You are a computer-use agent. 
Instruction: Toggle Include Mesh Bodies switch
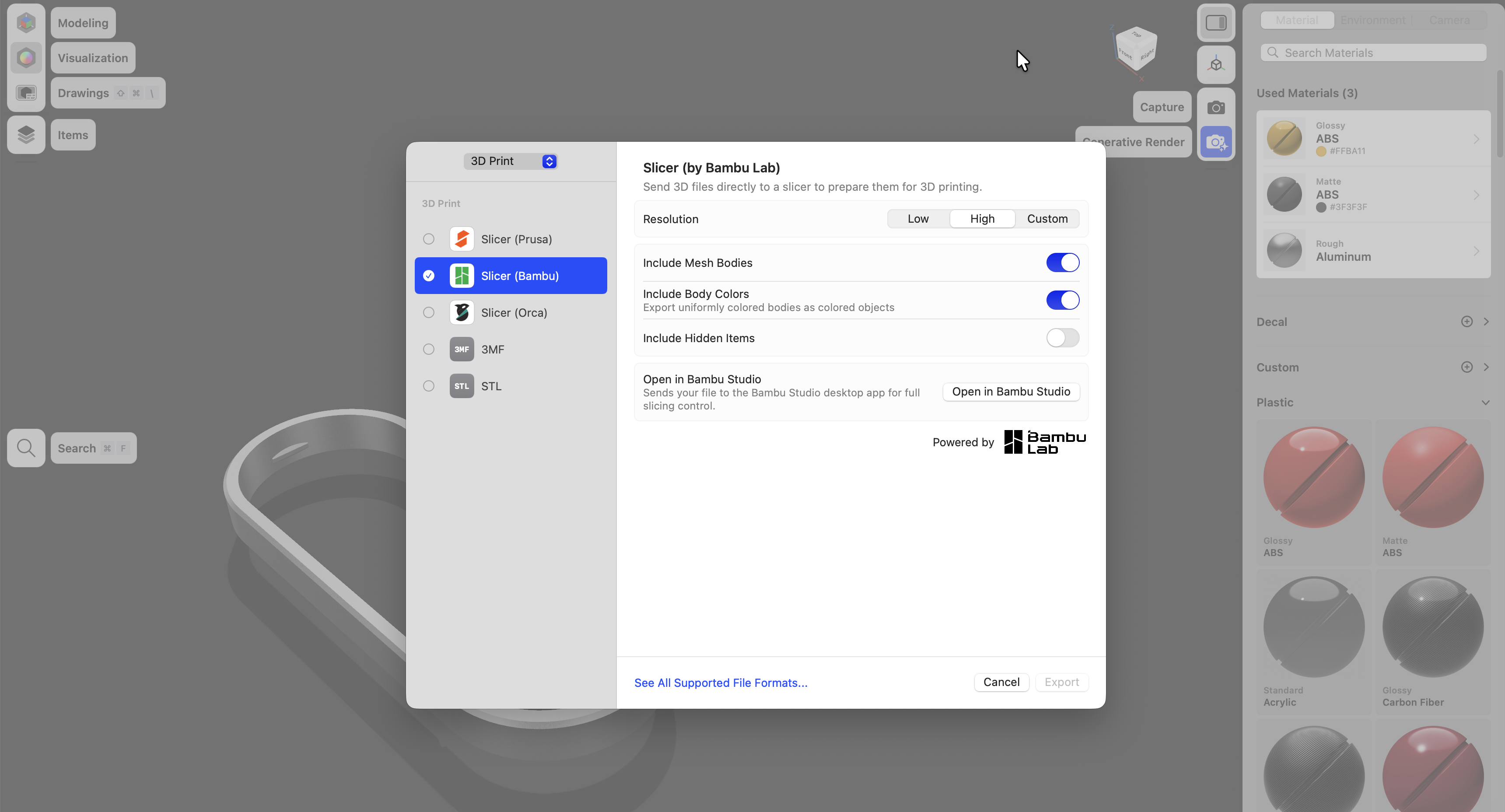coord(1063,263)
